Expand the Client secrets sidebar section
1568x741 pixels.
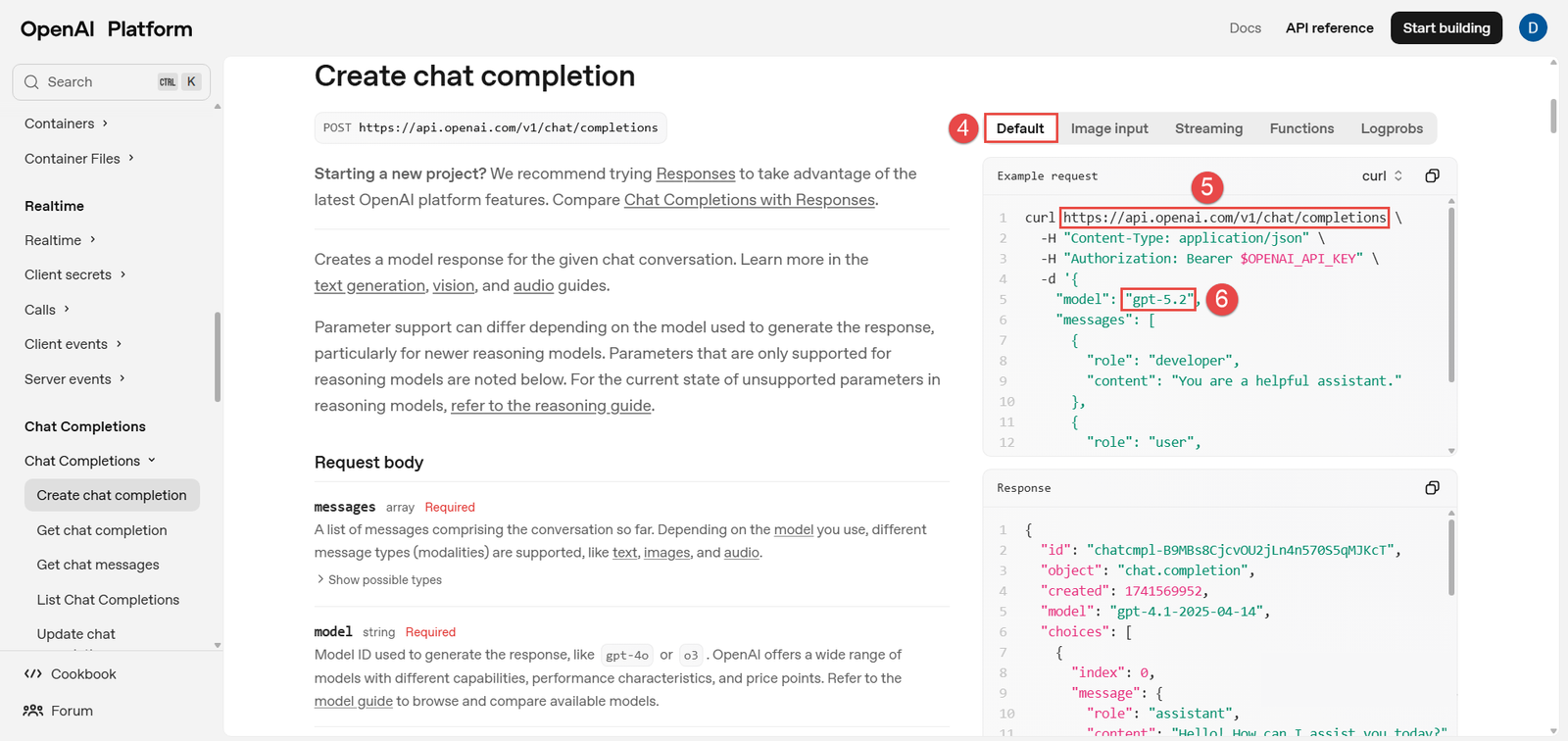(x=75, y=274)
